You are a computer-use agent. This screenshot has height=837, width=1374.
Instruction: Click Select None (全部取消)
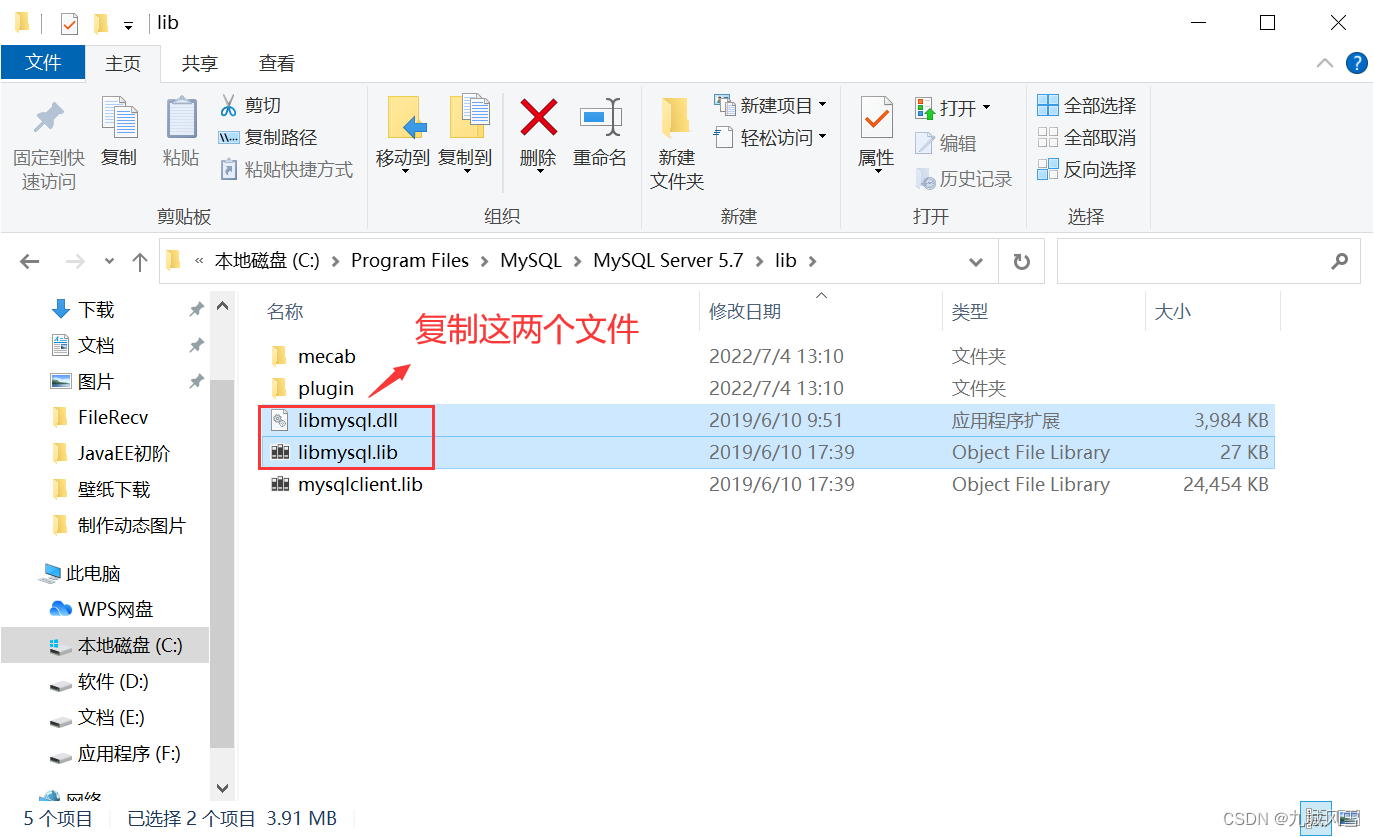pos(1087,137)
